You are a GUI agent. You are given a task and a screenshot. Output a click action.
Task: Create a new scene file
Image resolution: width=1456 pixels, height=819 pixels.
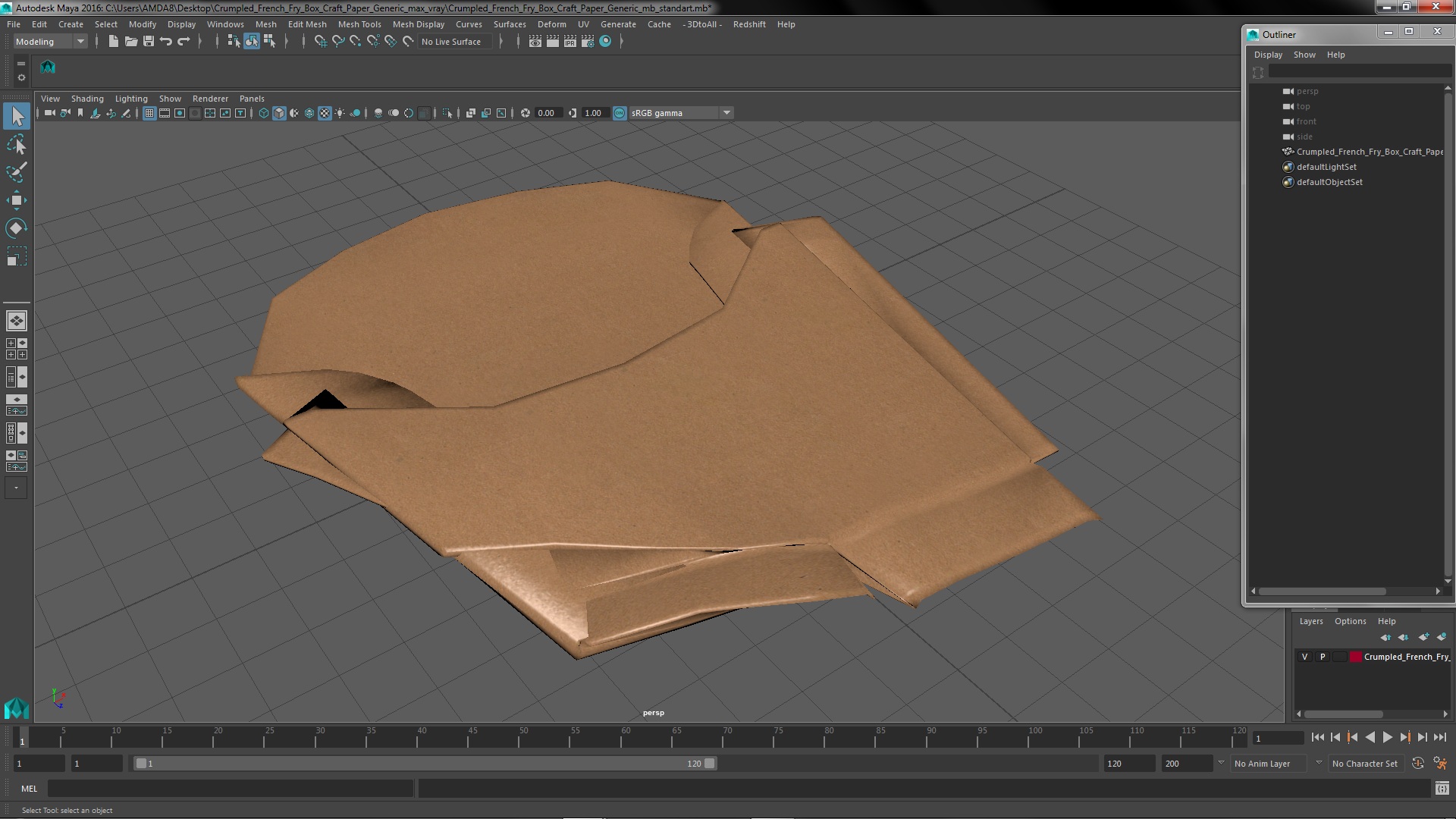[113, 42]
